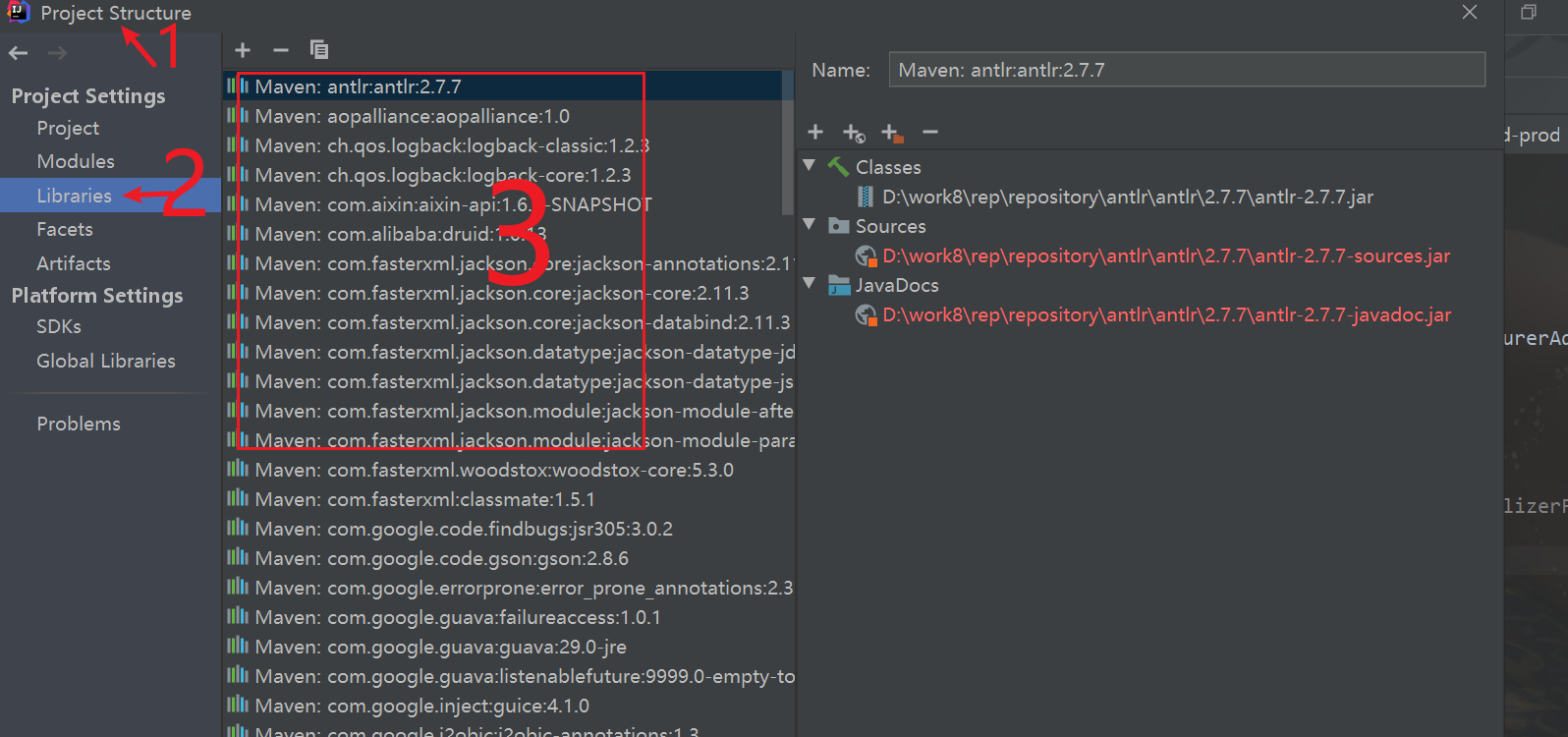Click the sources jar globe icon
Screen dimensions: 1568x737
click(x=866, y=255)
